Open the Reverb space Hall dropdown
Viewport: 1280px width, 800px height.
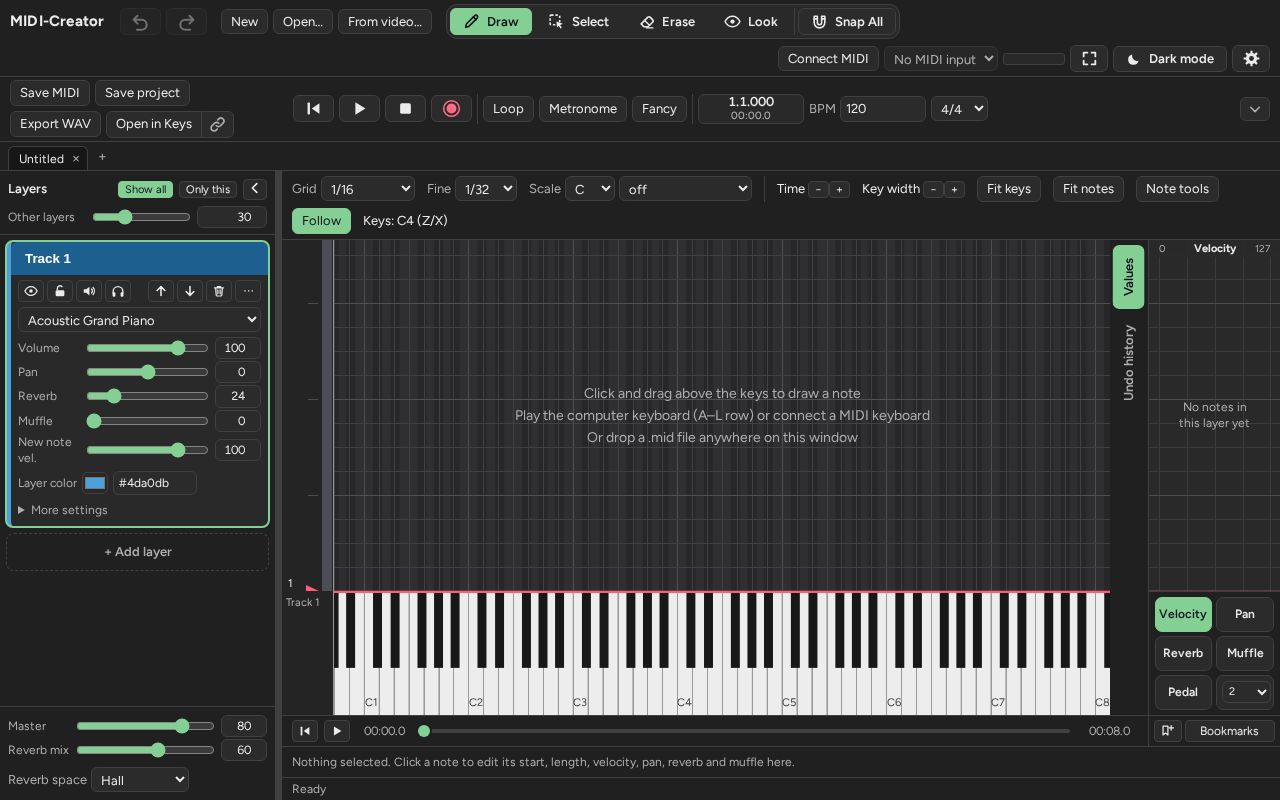pyautogui.click(x=140, y=780)
